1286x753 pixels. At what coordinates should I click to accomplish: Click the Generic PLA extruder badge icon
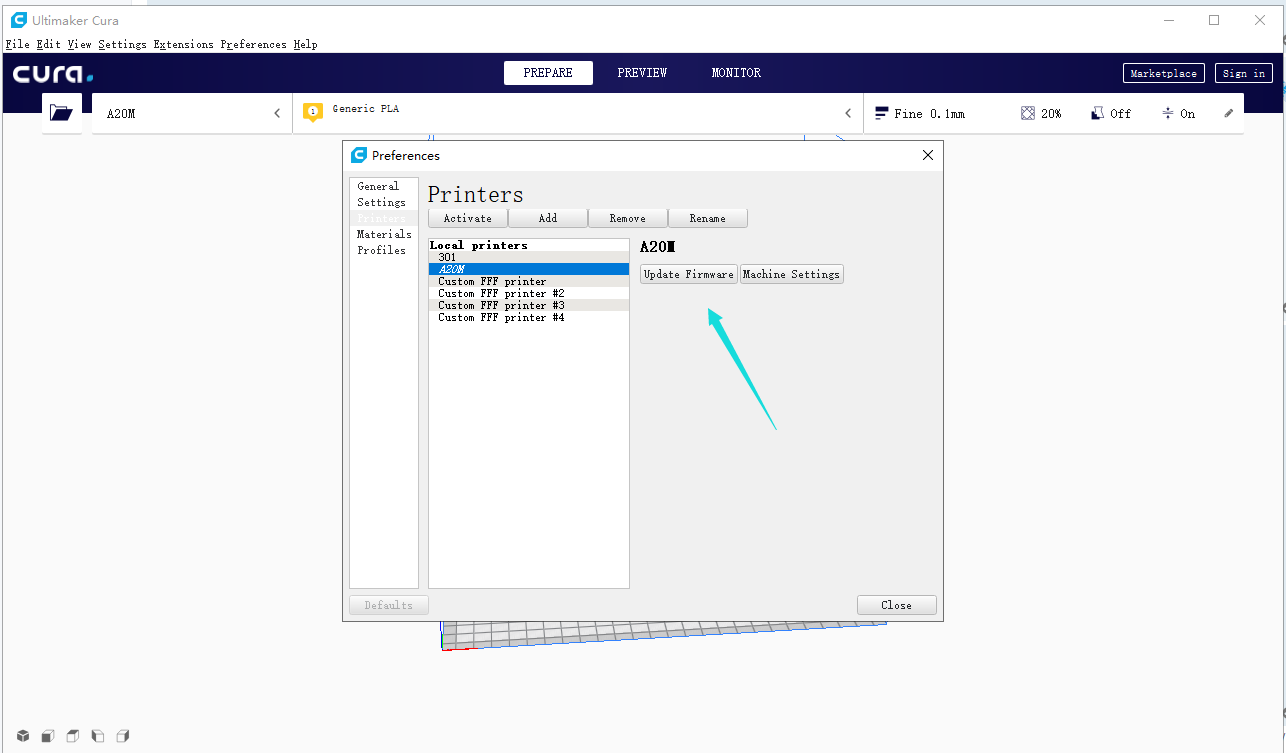point(313,112)
